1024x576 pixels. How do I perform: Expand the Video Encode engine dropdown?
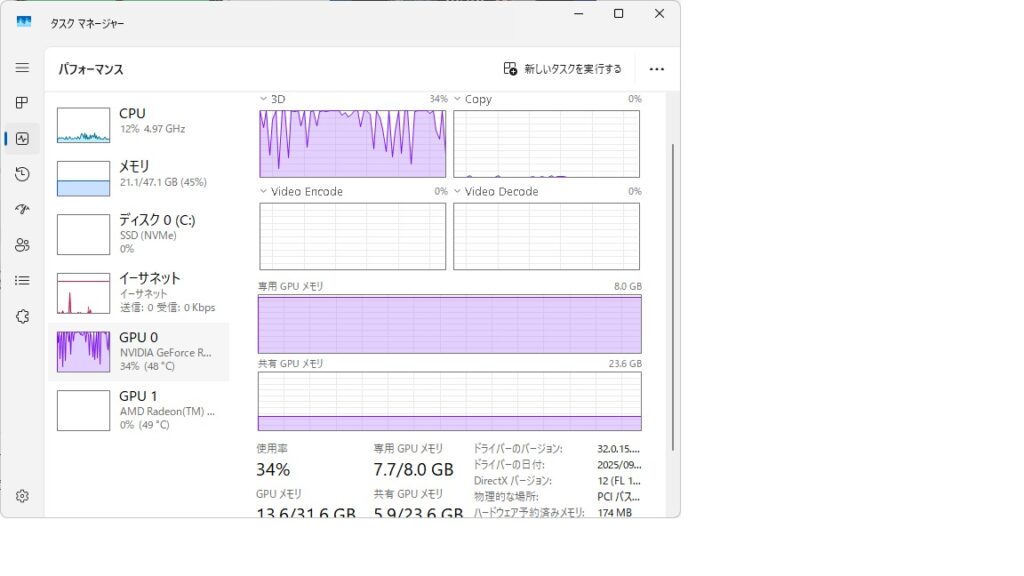[264, 191]
